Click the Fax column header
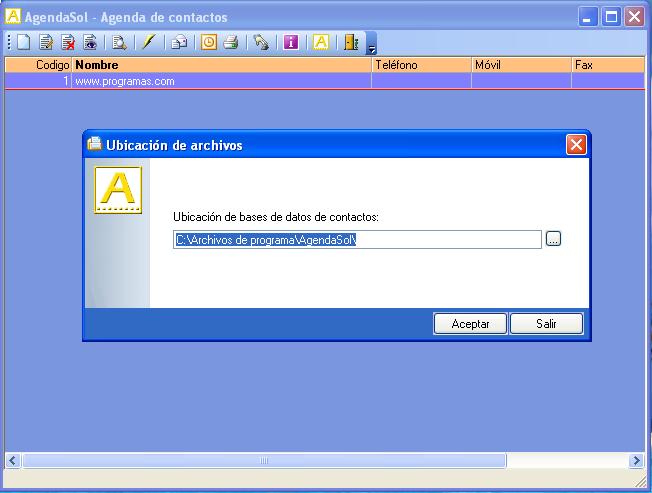Viewport: 652px width, 493px height. coord(608,65)
